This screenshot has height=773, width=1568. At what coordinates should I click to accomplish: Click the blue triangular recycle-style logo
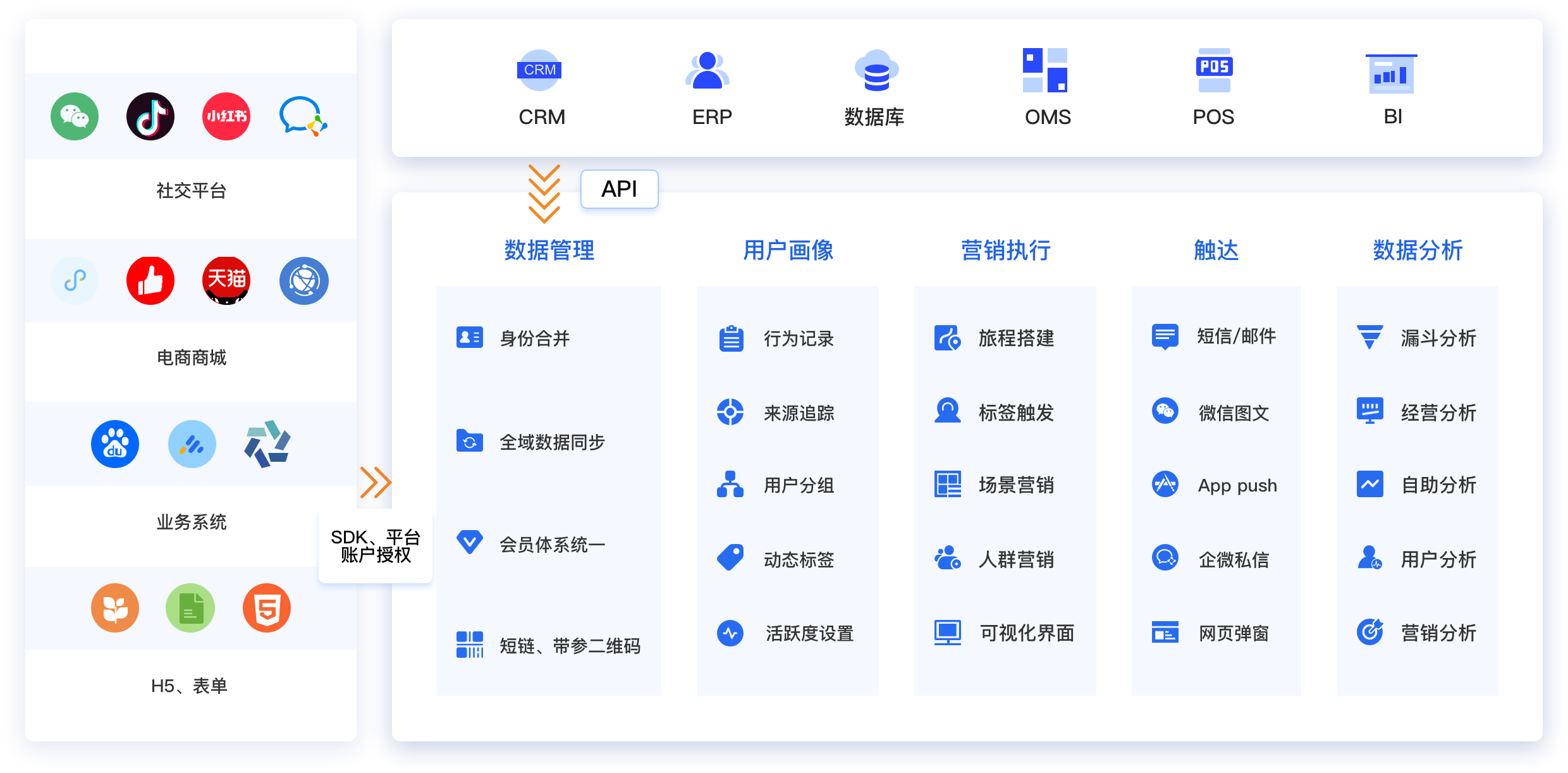267,444
